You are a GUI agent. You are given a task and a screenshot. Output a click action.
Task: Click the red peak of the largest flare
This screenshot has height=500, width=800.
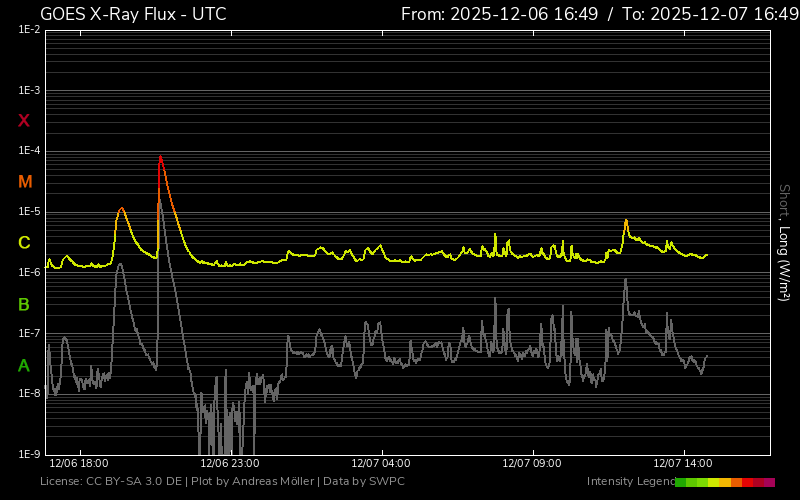(160, 157)
